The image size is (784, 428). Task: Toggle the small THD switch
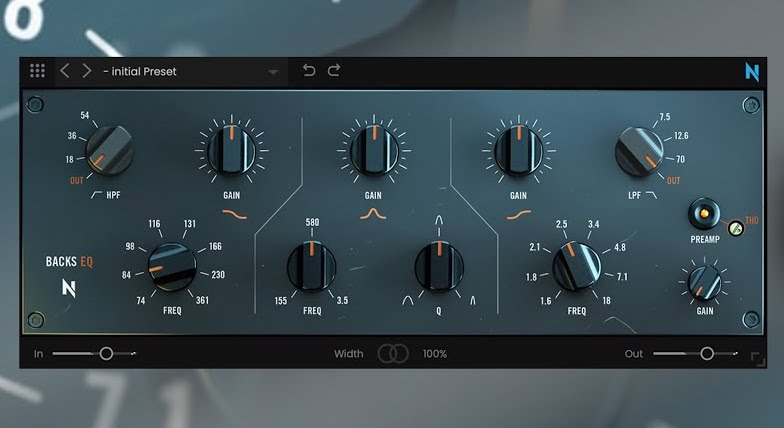(736, 228)
